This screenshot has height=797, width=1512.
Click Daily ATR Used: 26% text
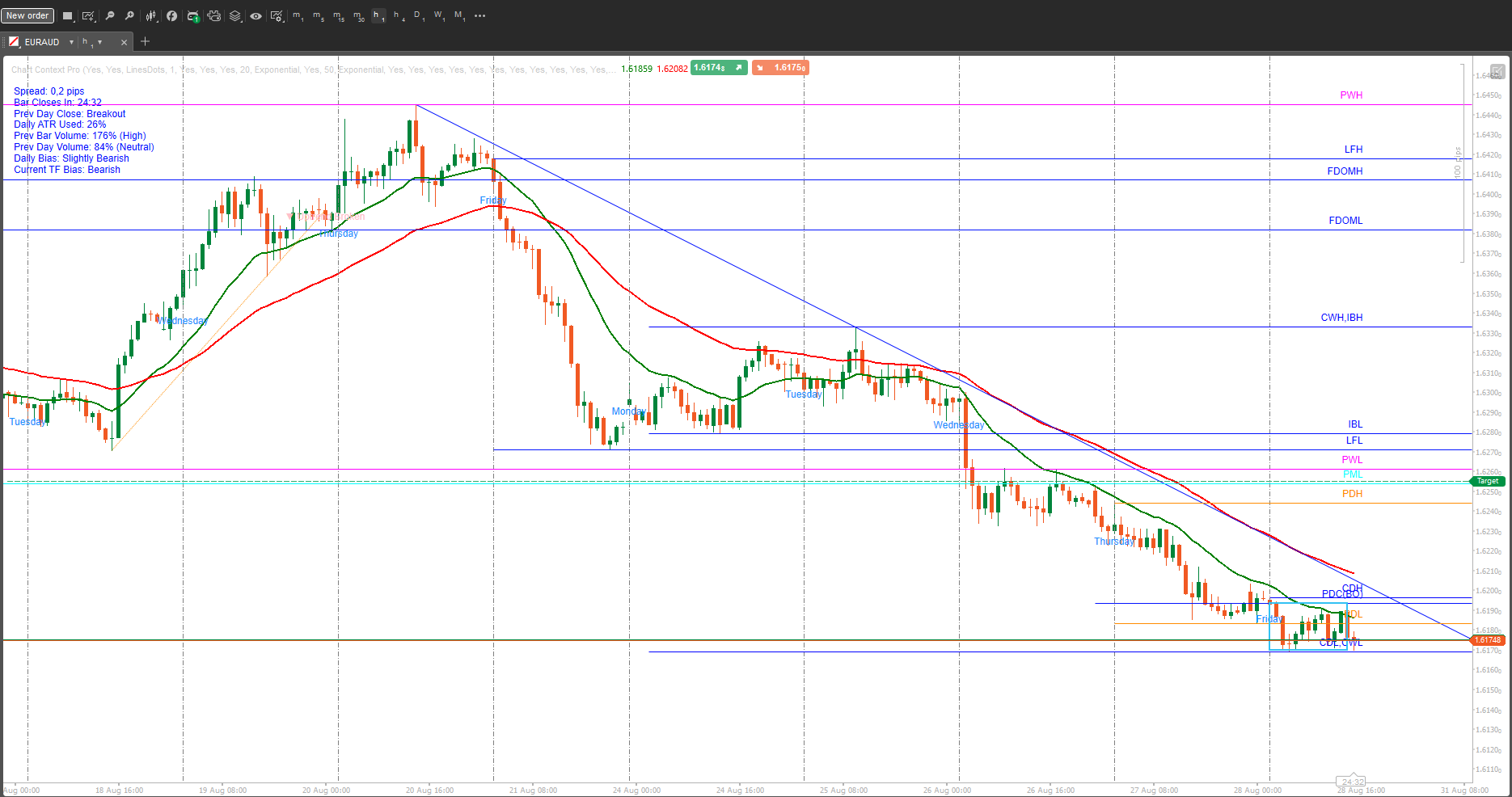60,124
